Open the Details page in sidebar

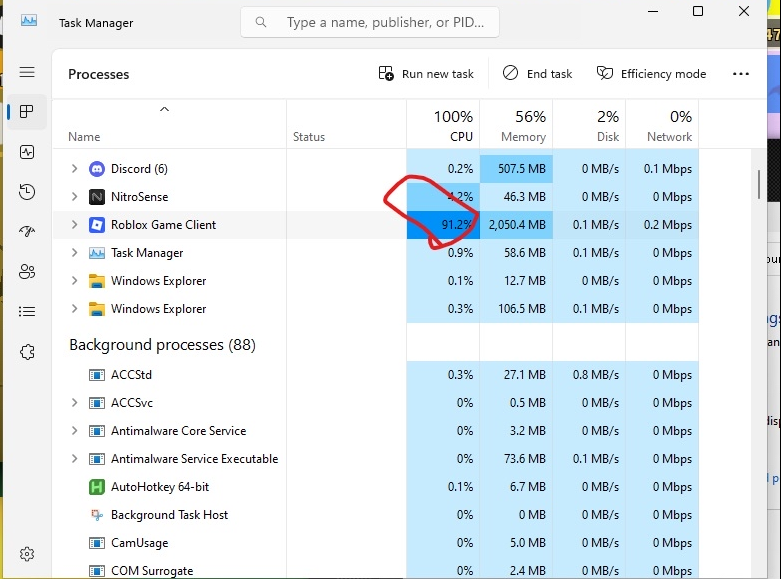pyautogui.click(x=27, y=312)
